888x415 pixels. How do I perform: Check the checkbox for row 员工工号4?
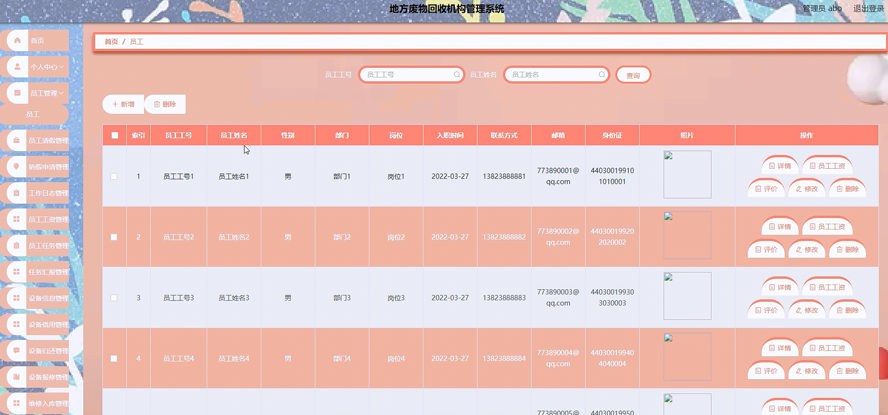[x=114, y=358]
